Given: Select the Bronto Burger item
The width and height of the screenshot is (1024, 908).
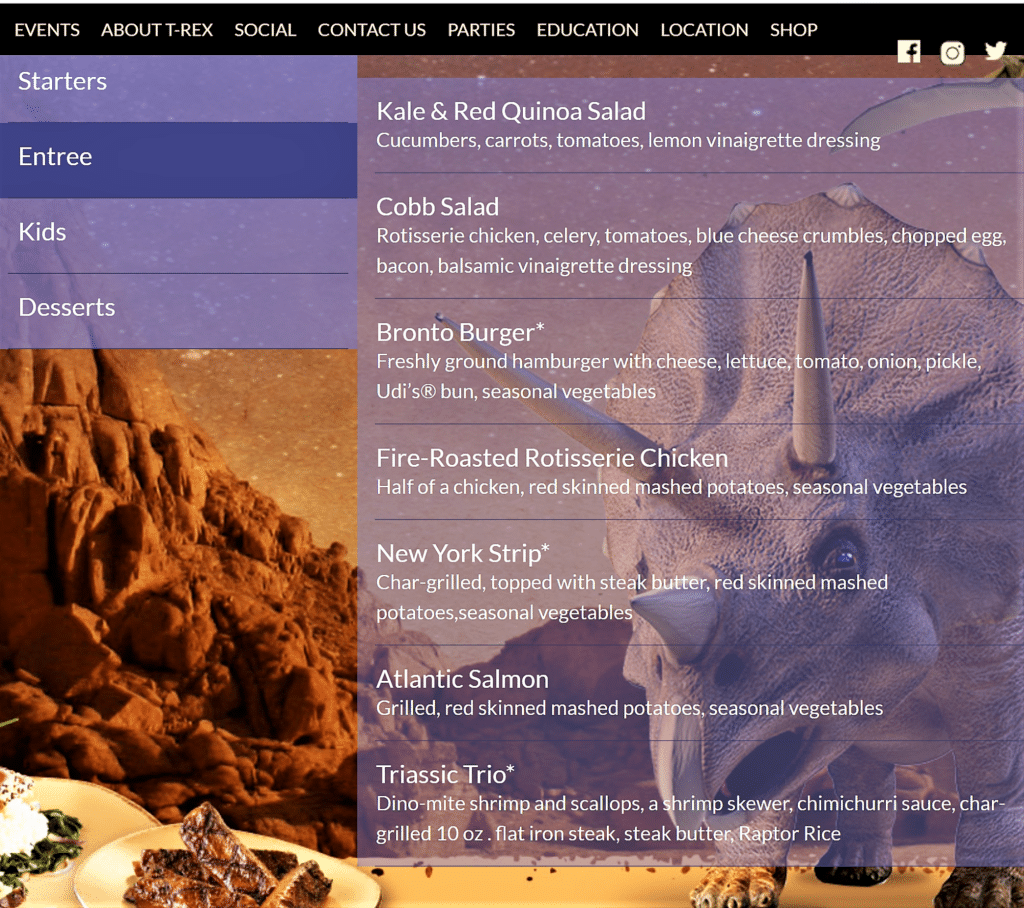Looking at the screenshot, I should click(460, 332).
